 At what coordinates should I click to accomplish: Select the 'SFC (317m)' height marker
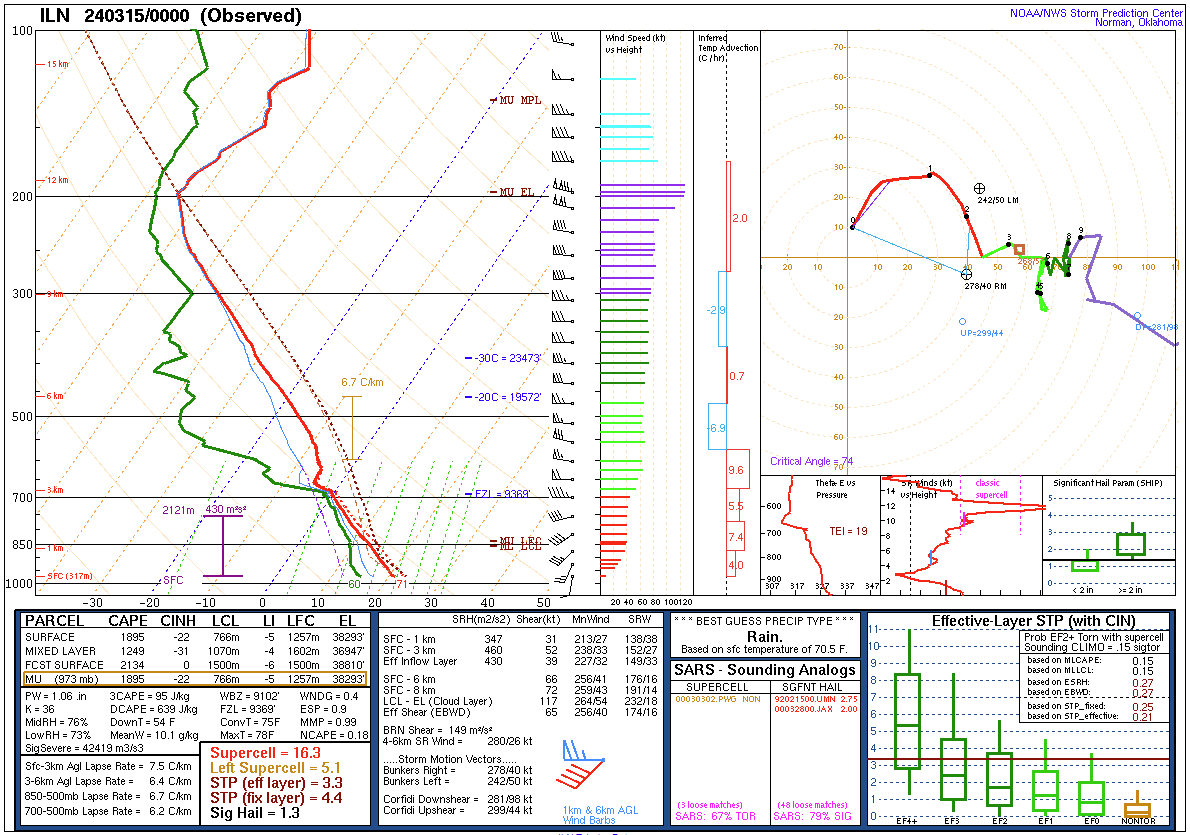click(x=69, y=576)
